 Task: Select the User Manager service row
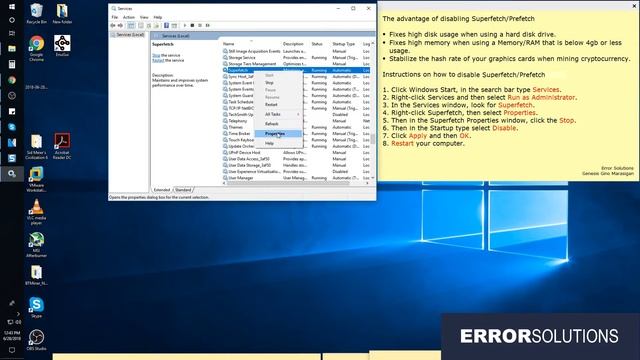296,178
